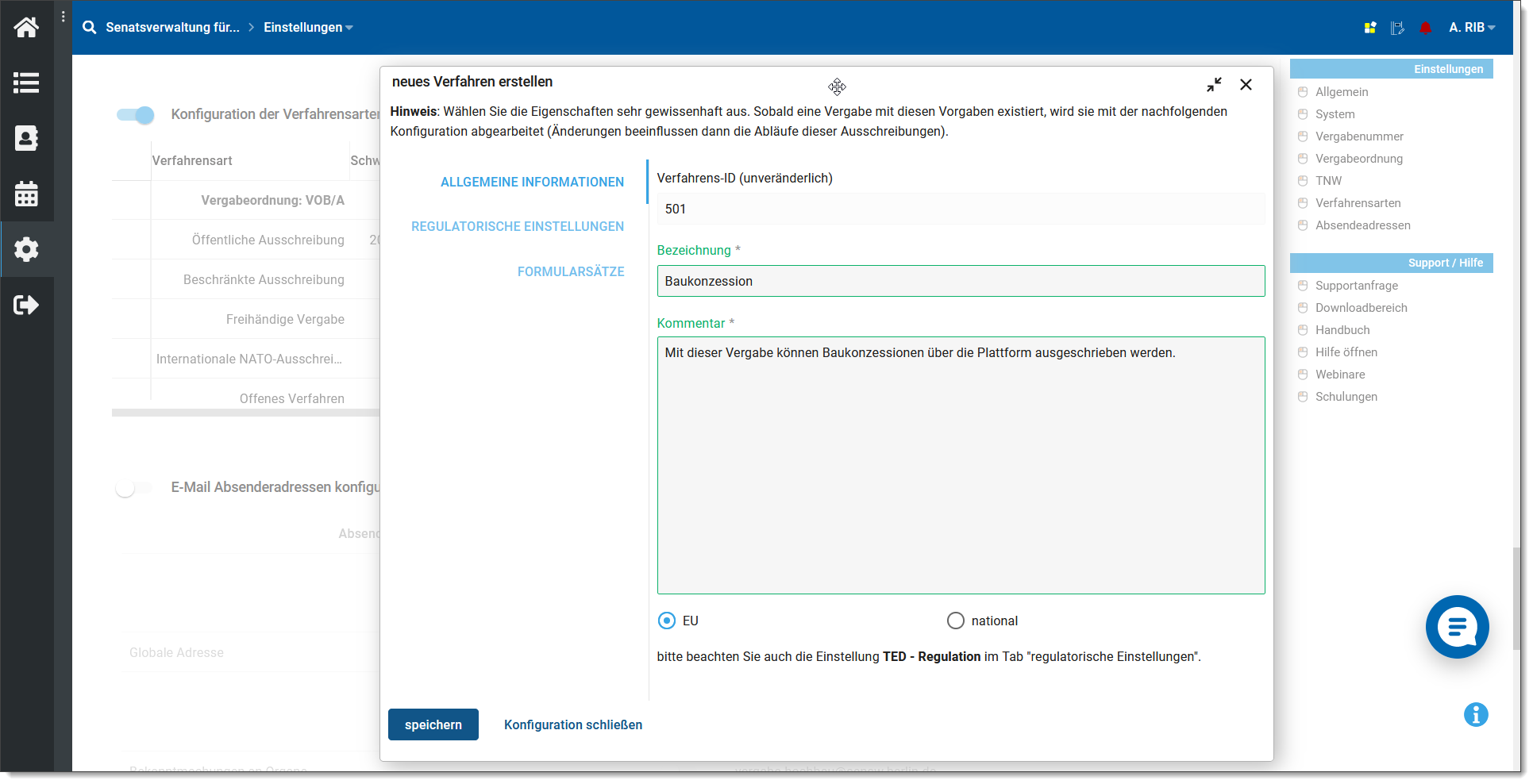The height and width of the screenshot is (784, 1533).
Task: Click the icon beside TNW
Action: 1303,181
